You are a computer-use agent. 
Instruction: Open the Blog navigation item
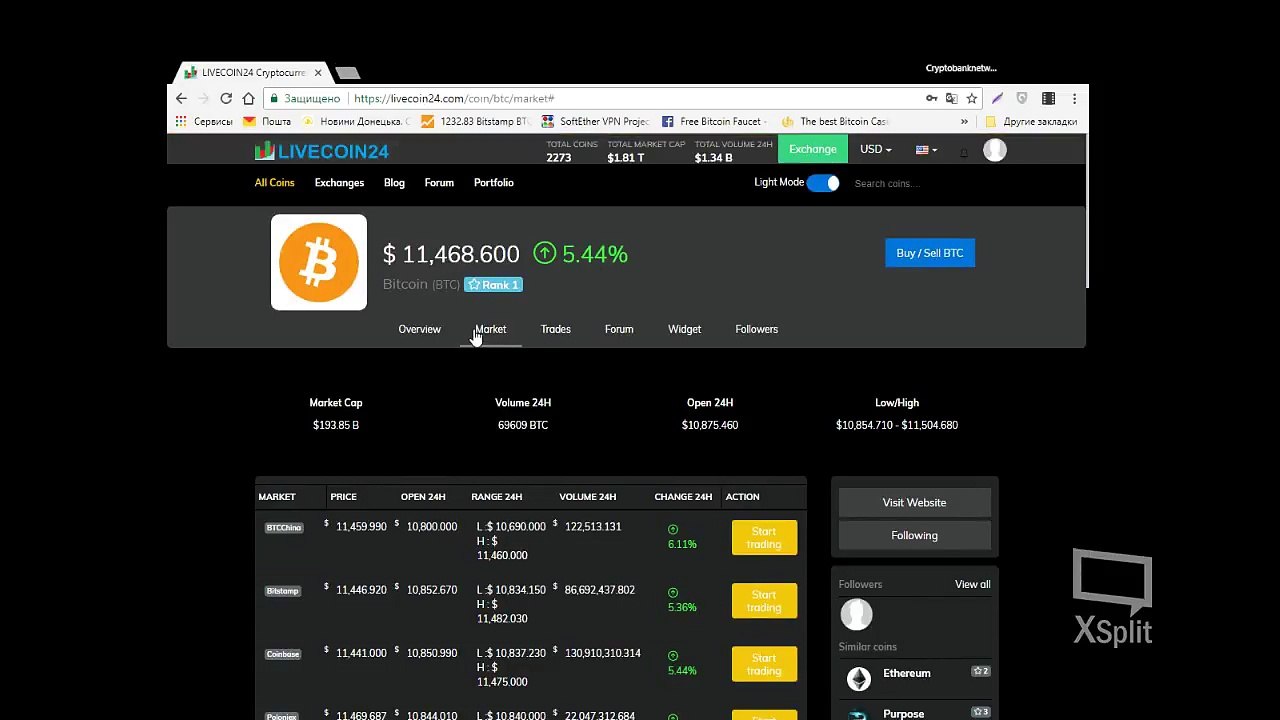tap(394, 183)
